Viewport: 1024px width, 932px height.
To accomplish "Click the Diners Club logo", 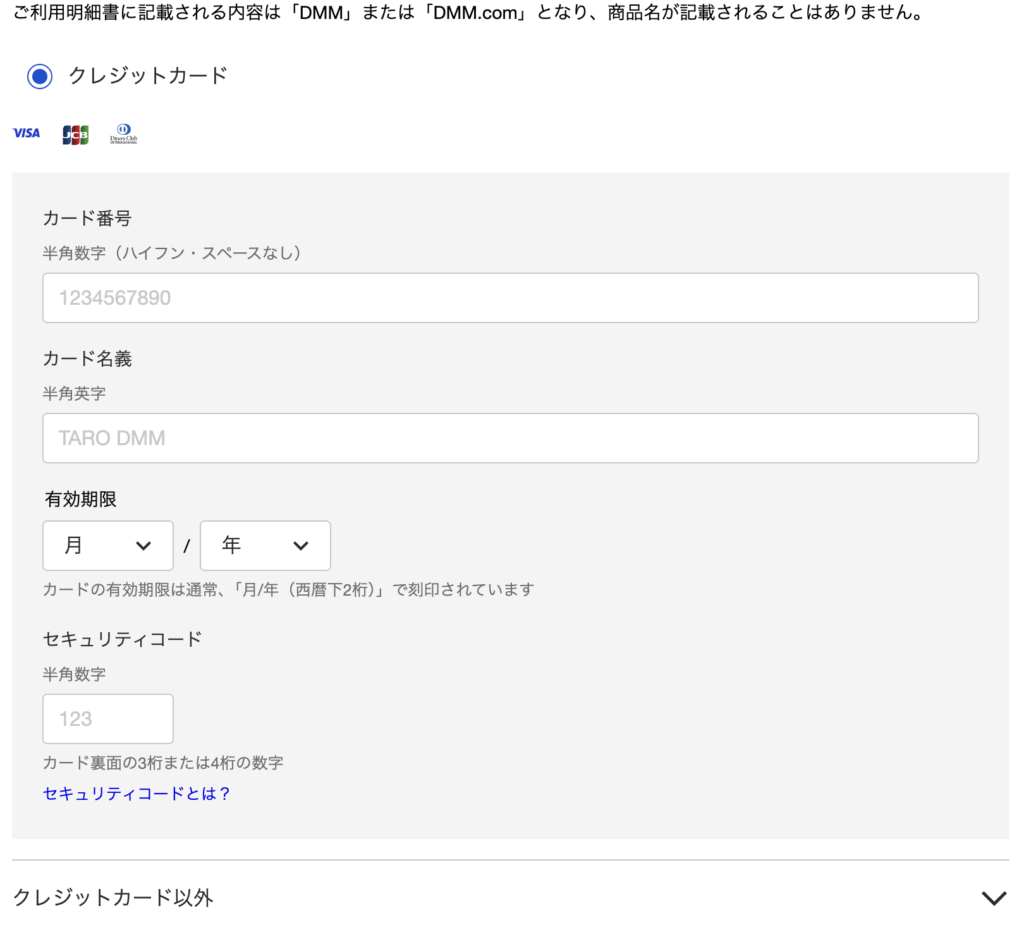I will [x=124, y=134].
